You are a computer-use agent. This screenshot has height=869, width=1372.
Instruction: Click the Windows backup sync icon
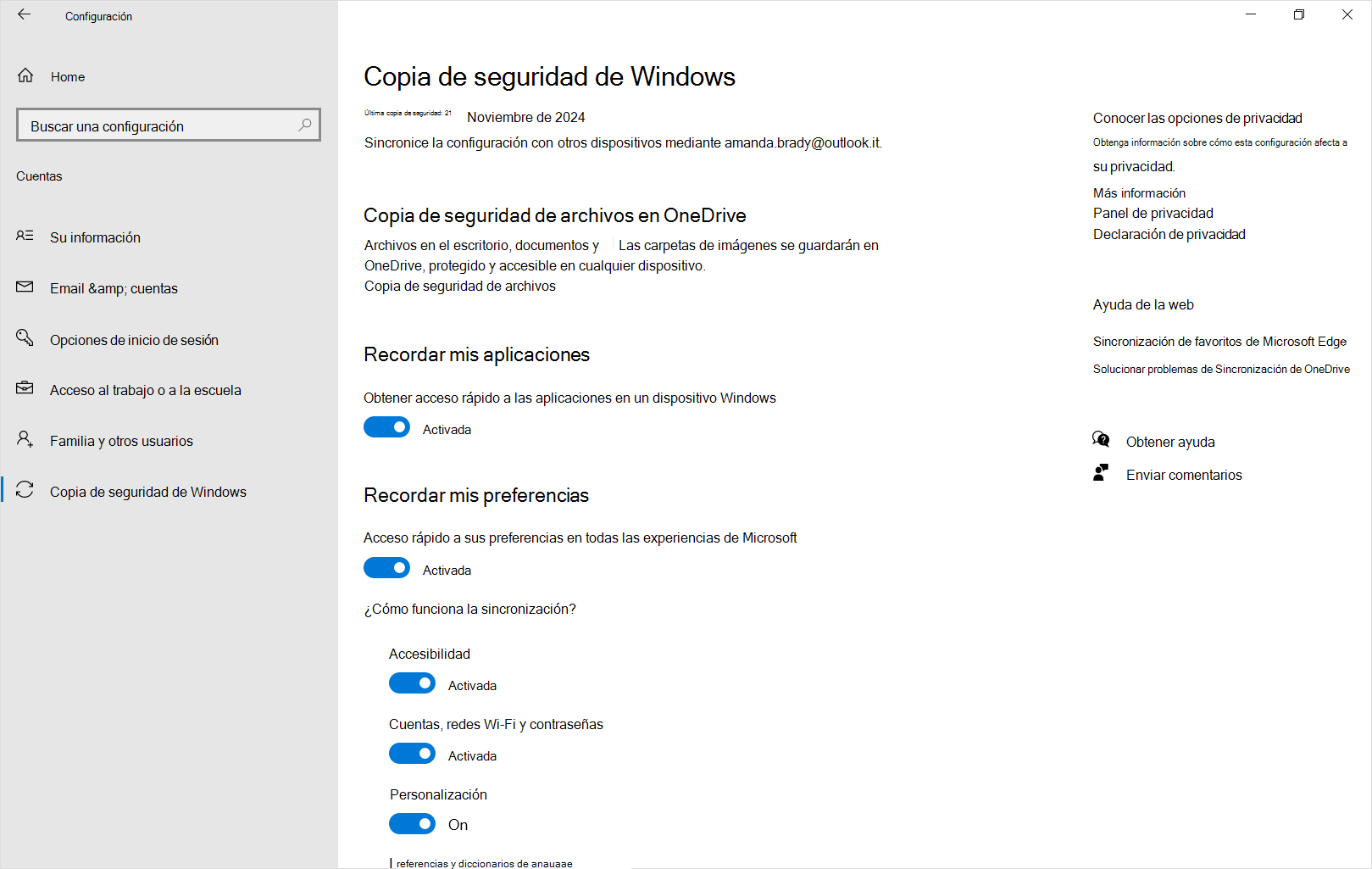25,489
